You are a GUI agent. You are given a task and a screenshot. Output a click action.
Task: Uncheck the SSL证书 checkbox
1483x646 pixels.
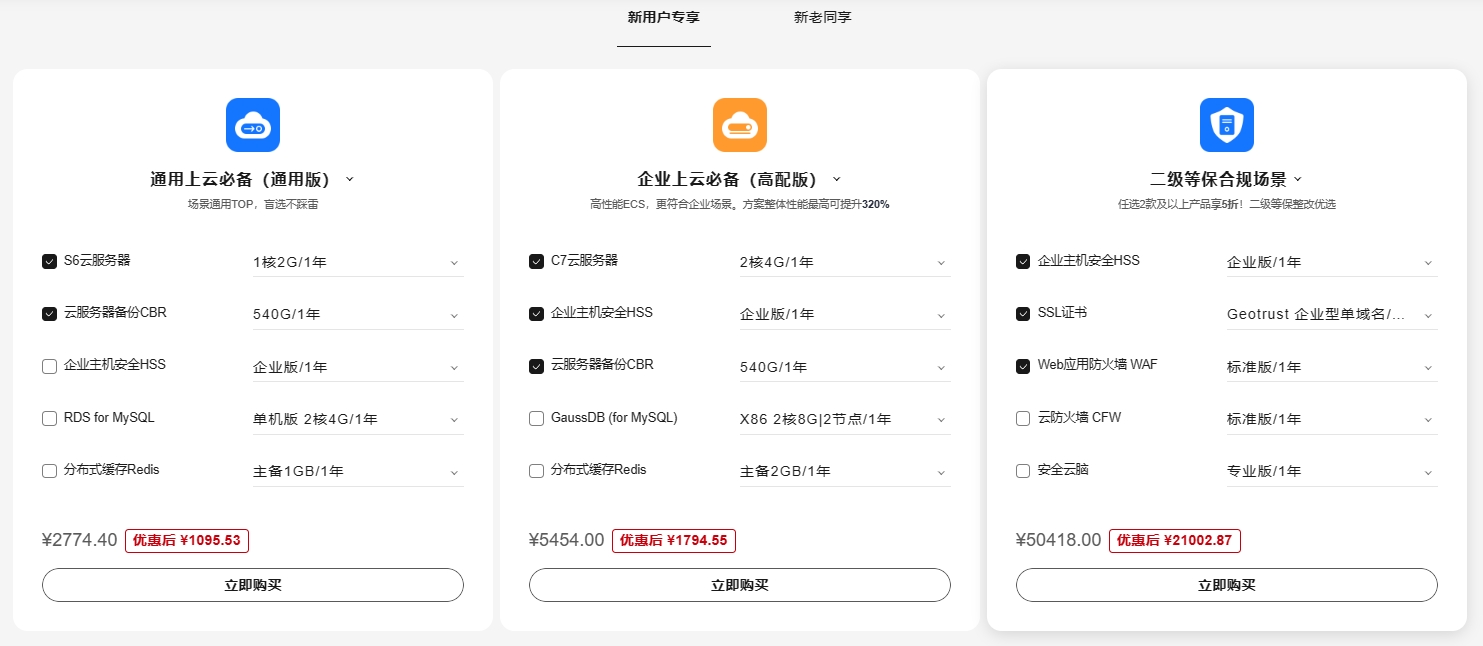pyautogui.click(x=1022, y=313)
